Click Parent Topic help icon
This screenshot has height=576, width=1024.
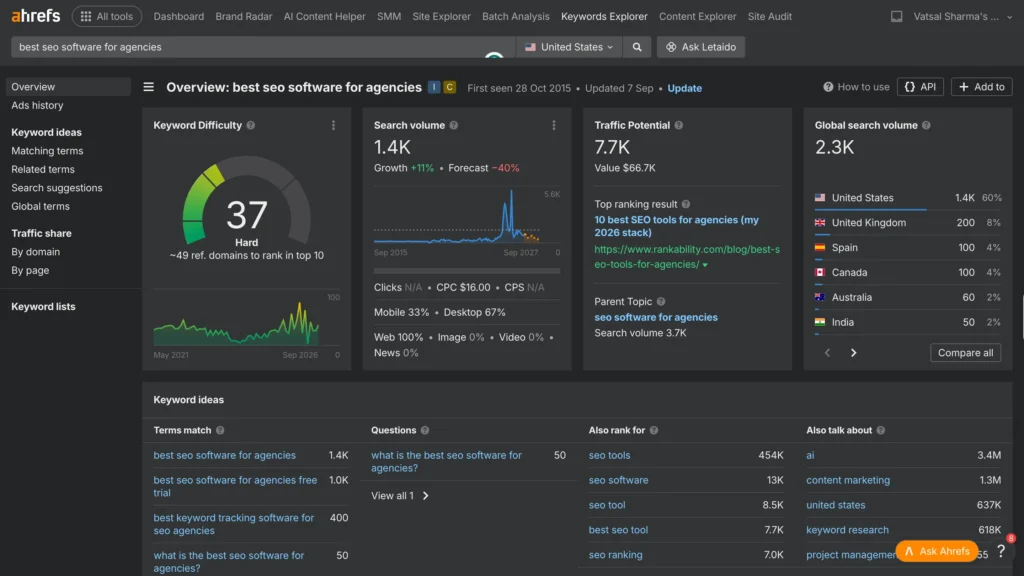tap(661, 302)
